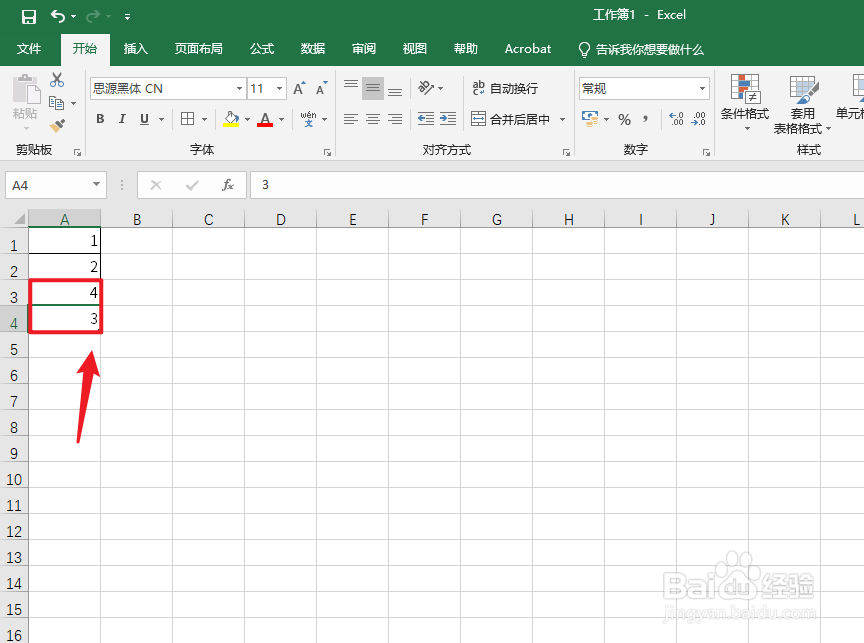Click the Copy icon

tap(58, 103)
